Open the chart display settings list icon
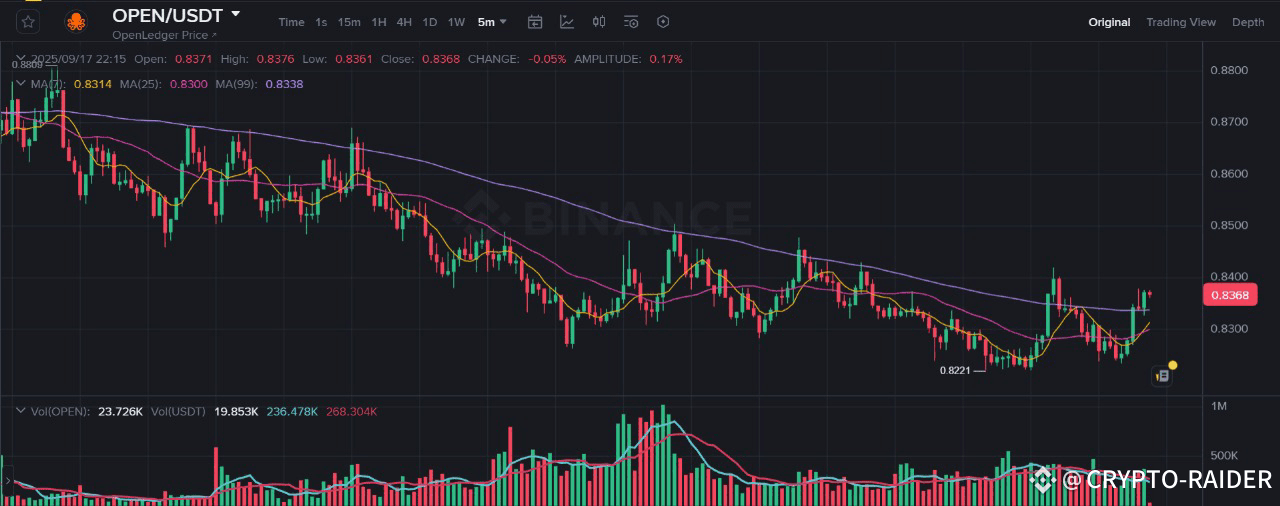 (x=631, y=22)
